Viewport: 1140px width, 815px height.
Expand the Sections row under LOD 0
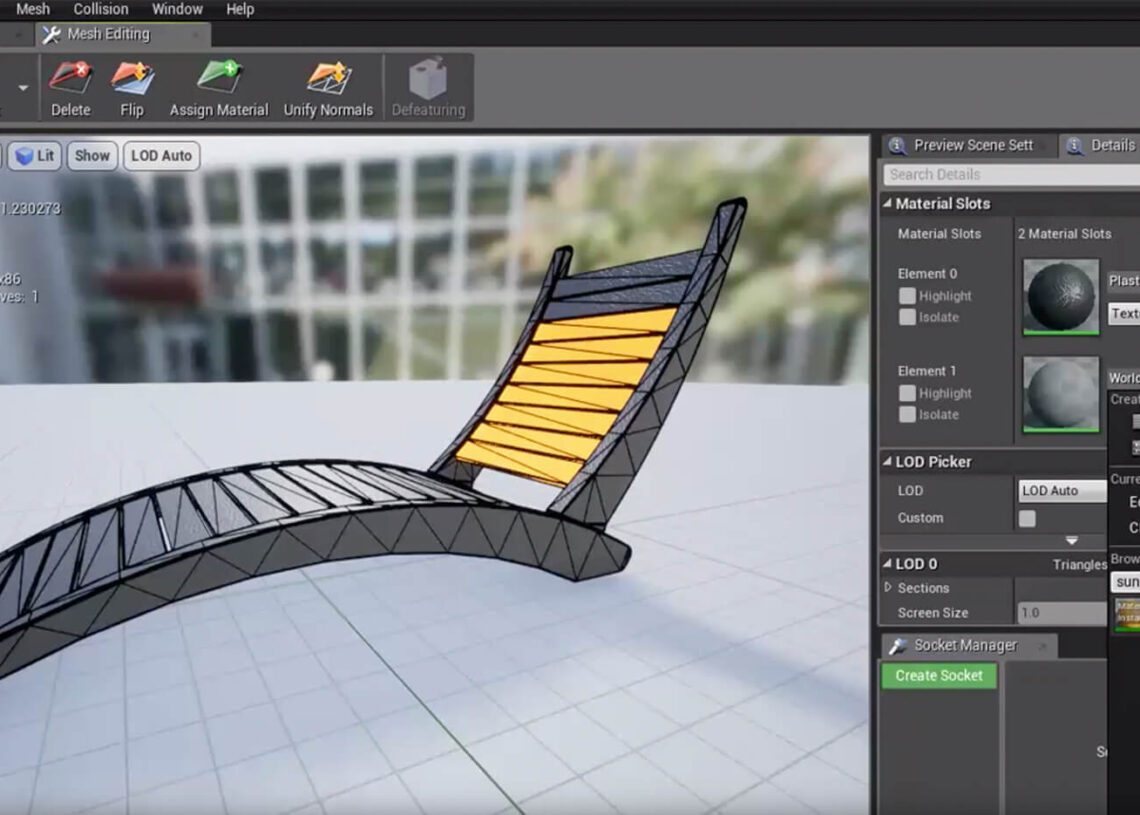[888, 588]
